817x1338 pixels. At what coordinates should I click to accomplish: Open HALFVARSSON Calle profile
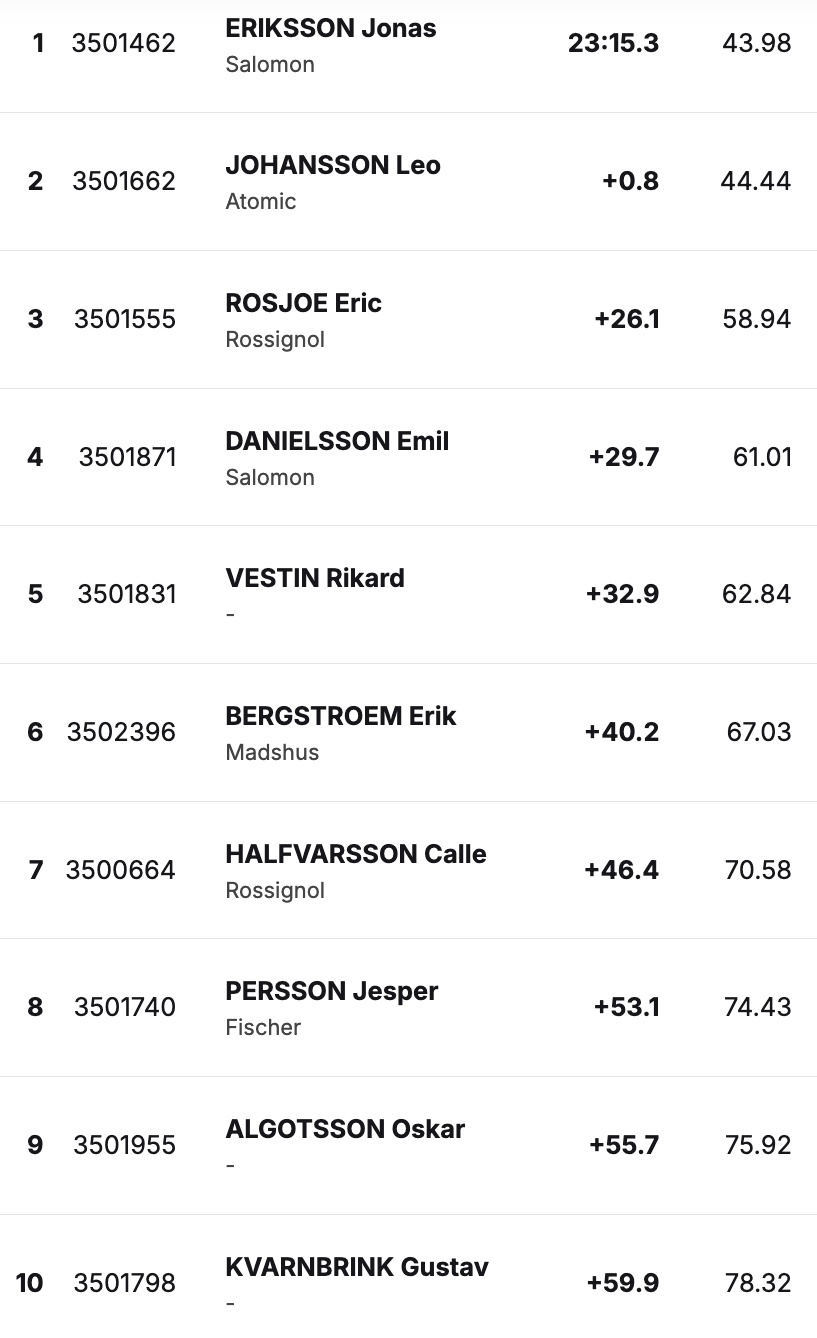tap(356, 854)
